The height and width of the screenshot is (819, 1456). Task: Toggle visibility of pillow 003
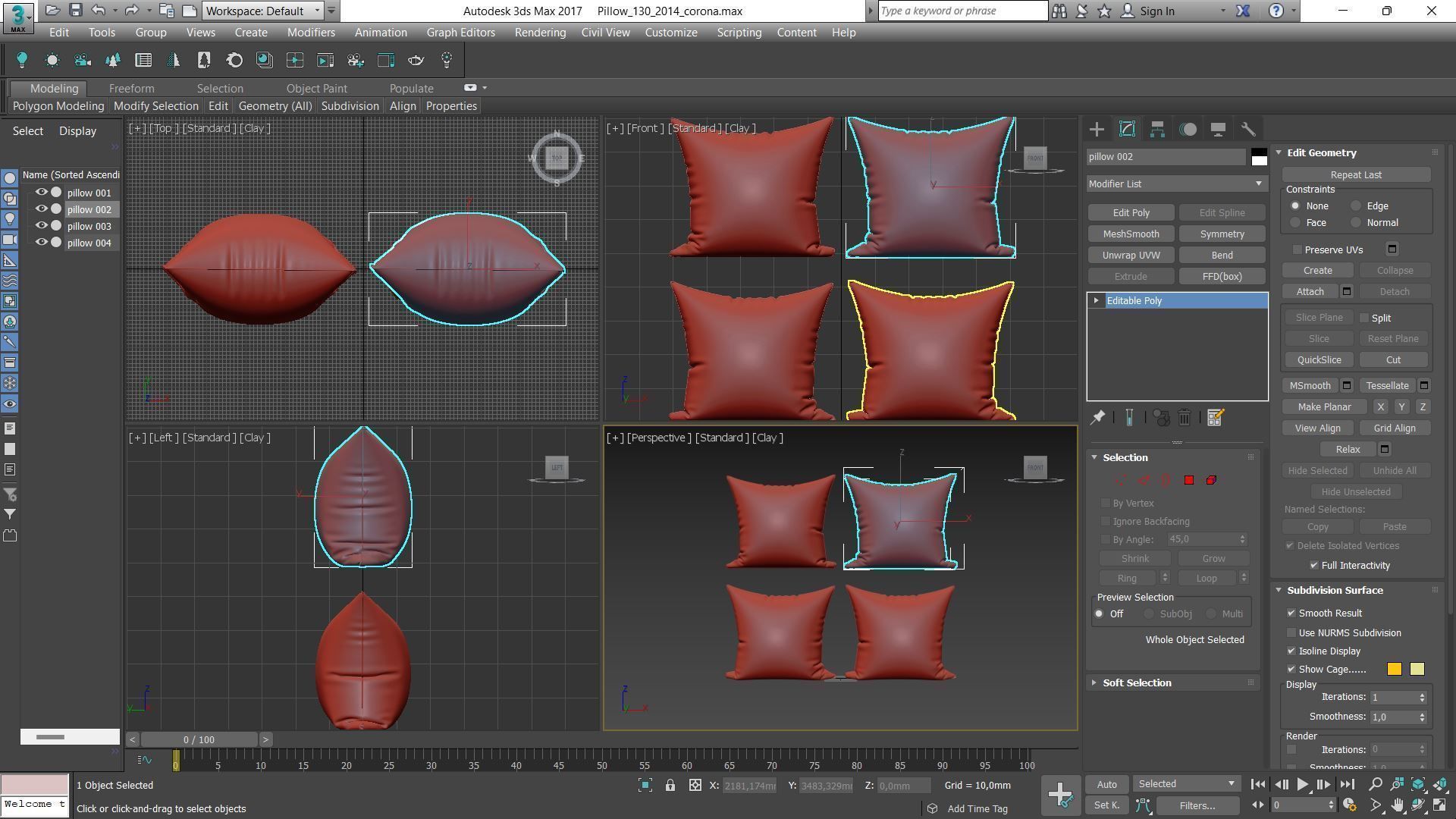[x=42, y=226]
